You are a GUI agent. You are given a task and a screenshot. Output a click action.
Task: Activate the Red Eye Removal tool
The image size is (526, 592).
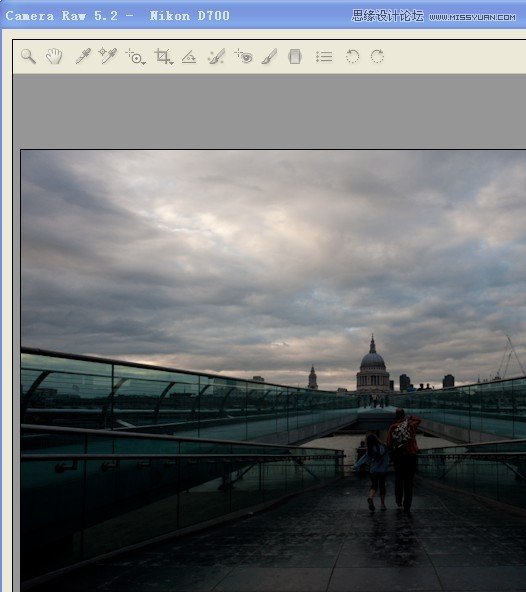coord(243,56)
